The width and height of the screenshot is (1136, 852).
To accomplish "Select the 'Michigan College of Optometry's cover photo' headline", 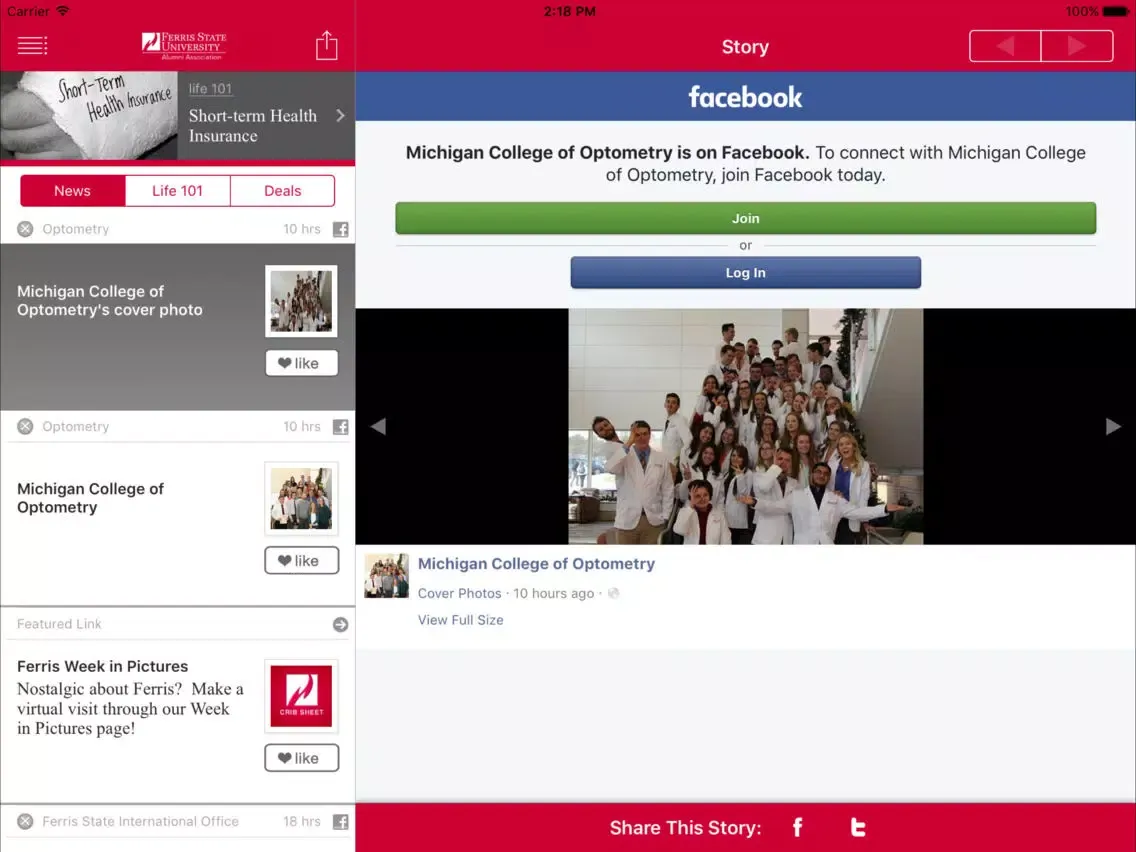I will click(110, 301).
